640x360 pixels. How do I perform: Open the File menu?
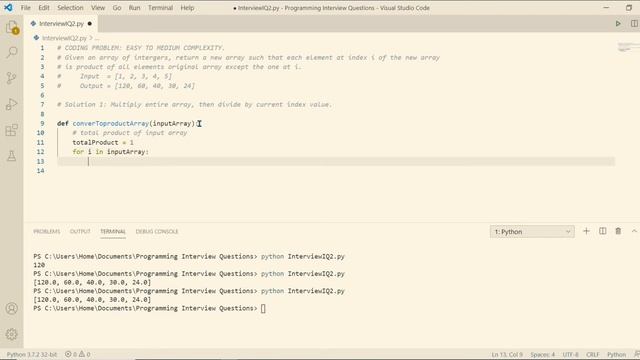26,8
